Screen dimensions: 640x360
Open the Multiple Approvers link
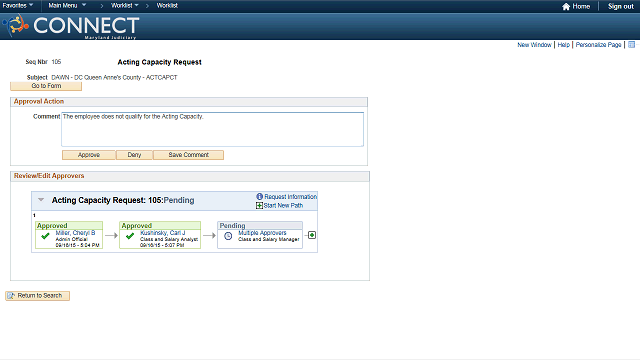262,233
